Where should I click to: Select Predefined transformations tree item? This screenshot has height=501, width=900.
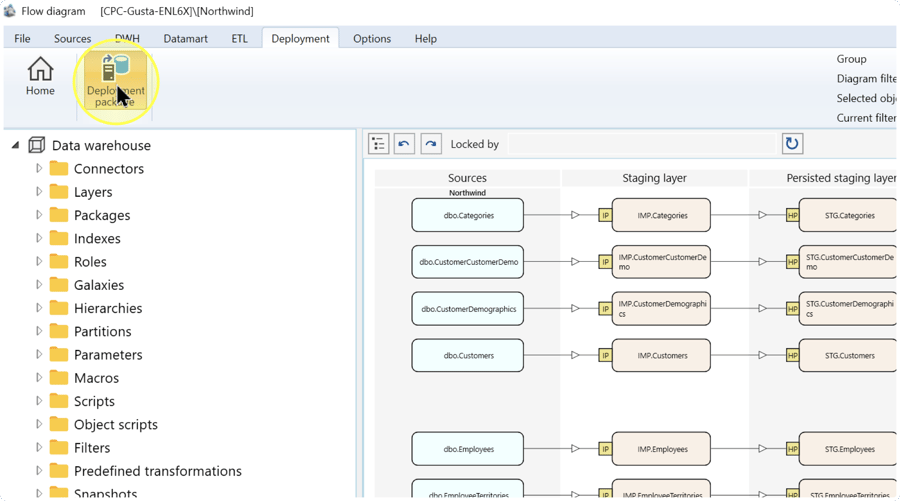tap(158, 471)
